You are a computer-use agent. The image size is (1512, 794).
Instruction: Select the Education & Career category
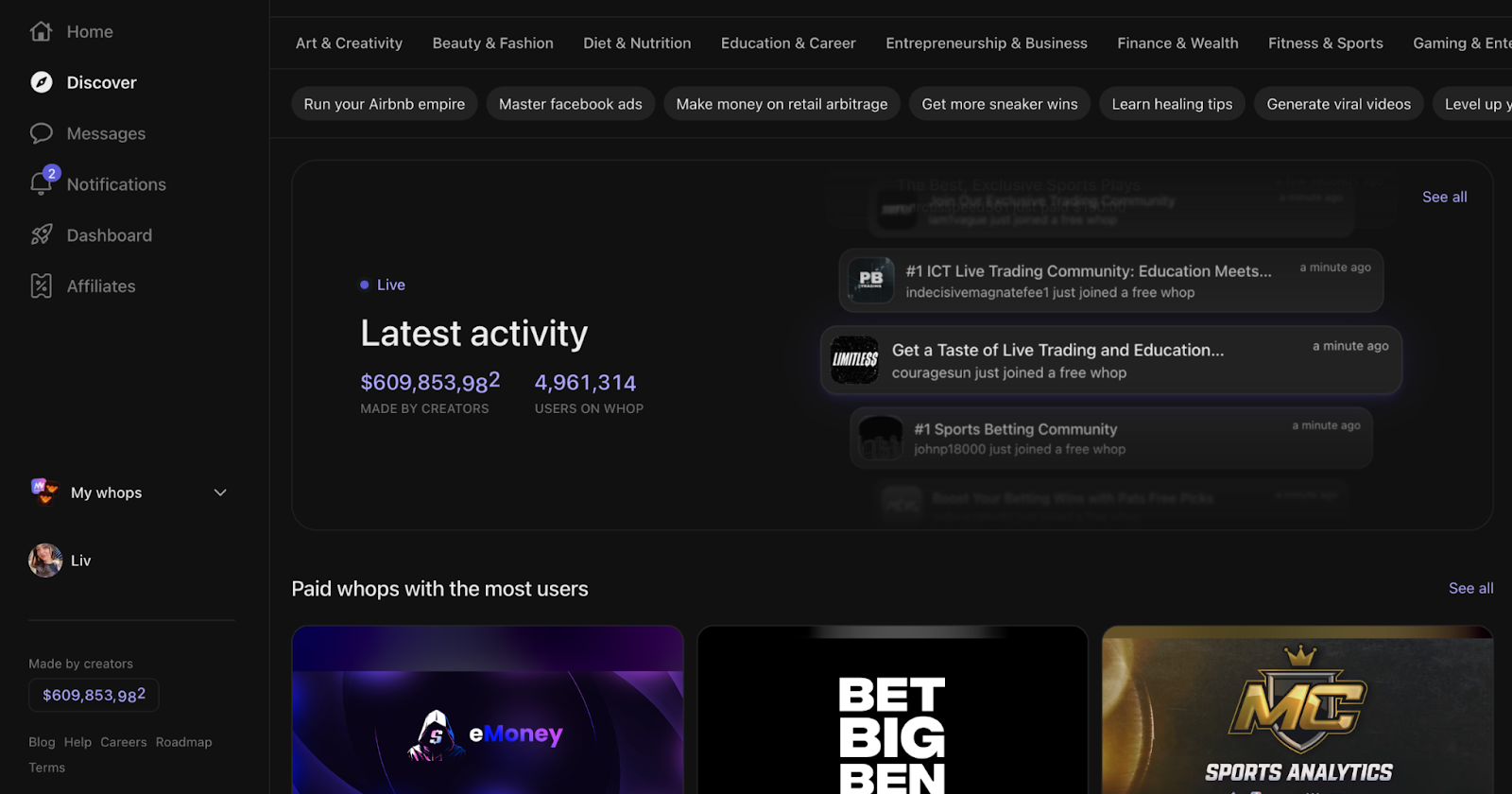tap(788, 43)
